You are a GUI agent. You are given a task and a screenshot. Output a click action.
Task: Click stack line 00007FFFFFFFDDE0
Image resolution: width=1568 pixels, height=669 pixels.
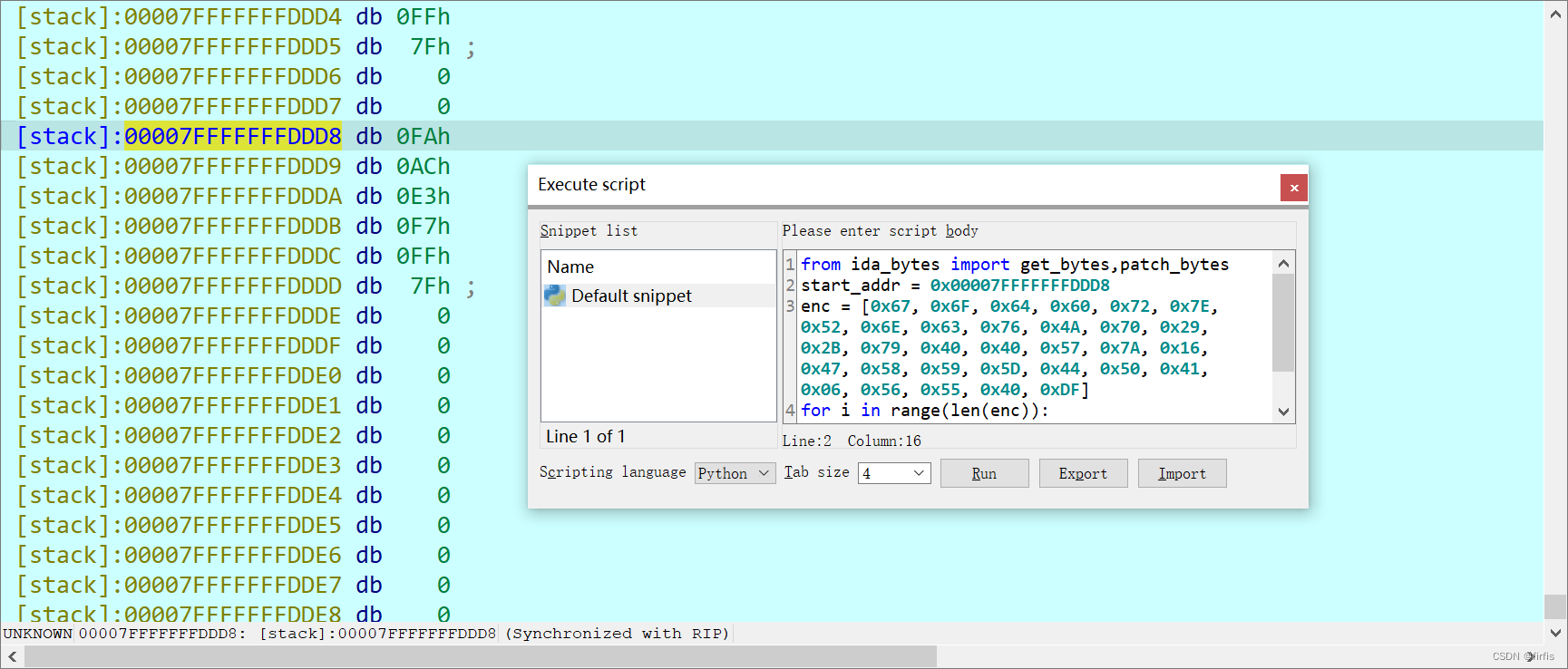click(233, 375)
